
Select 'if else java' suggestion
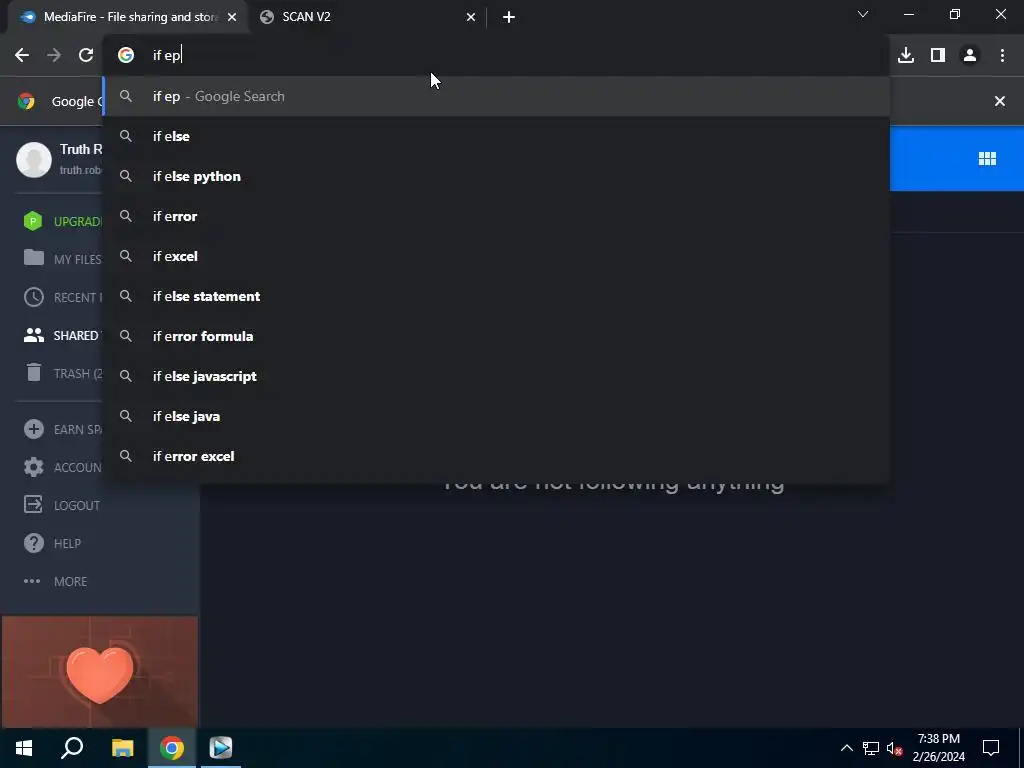coord(496,417)
